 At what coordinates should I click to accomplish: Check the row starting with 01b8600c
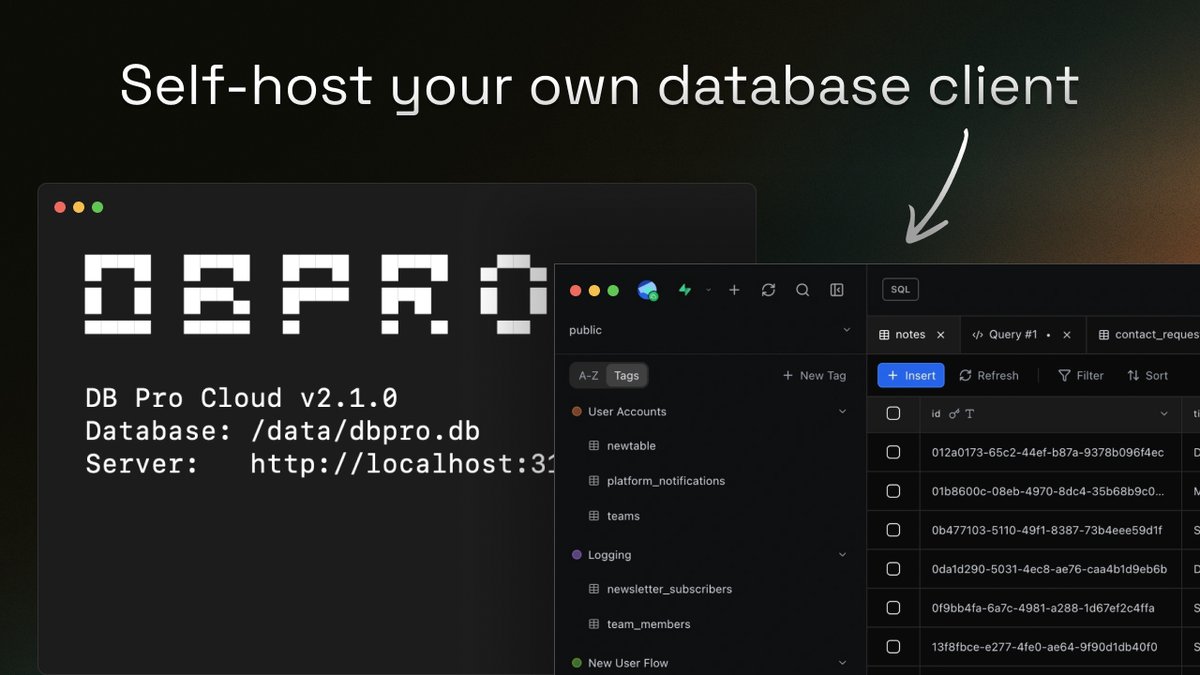(894, 491)
